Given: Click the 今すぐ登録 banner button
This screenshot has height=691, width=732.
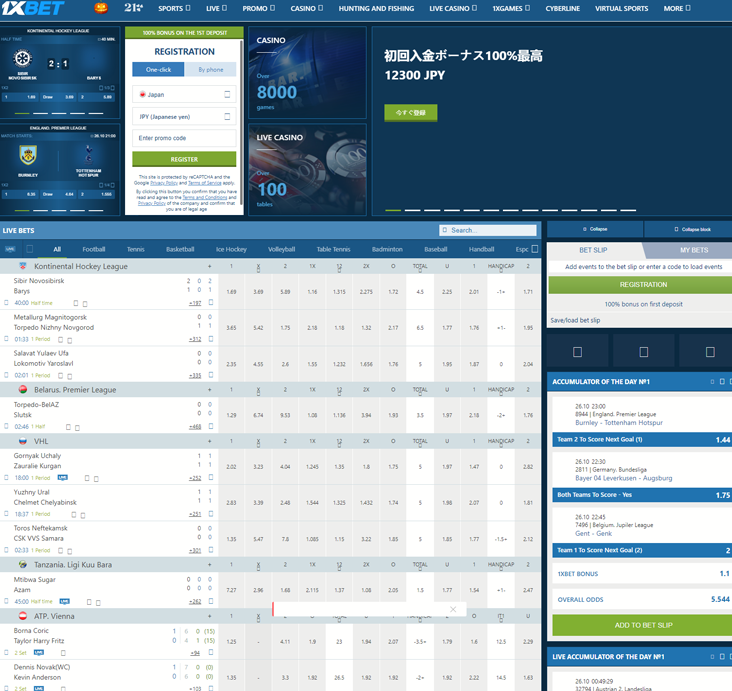Looking at the screenshot, I should point(411,113).
